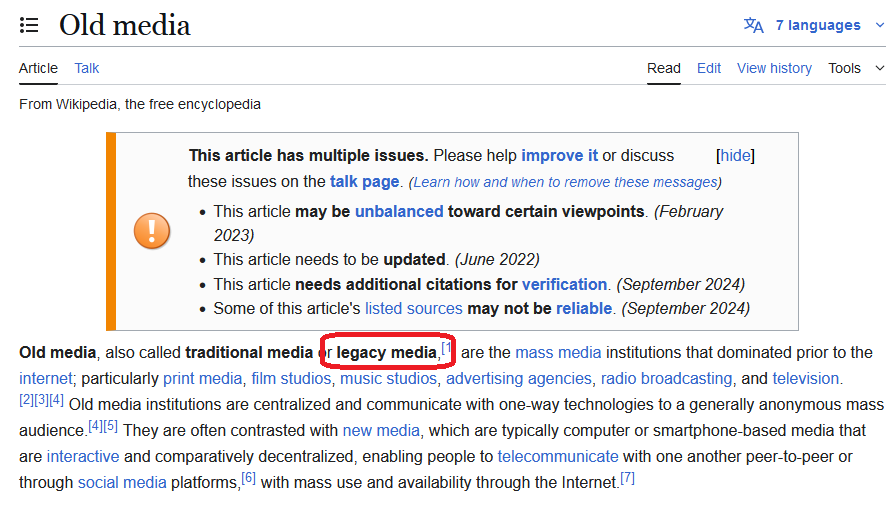Open the View history tab
Image resolution: width=894 pixels, height=508 pixels.
(x=774, y=68)
